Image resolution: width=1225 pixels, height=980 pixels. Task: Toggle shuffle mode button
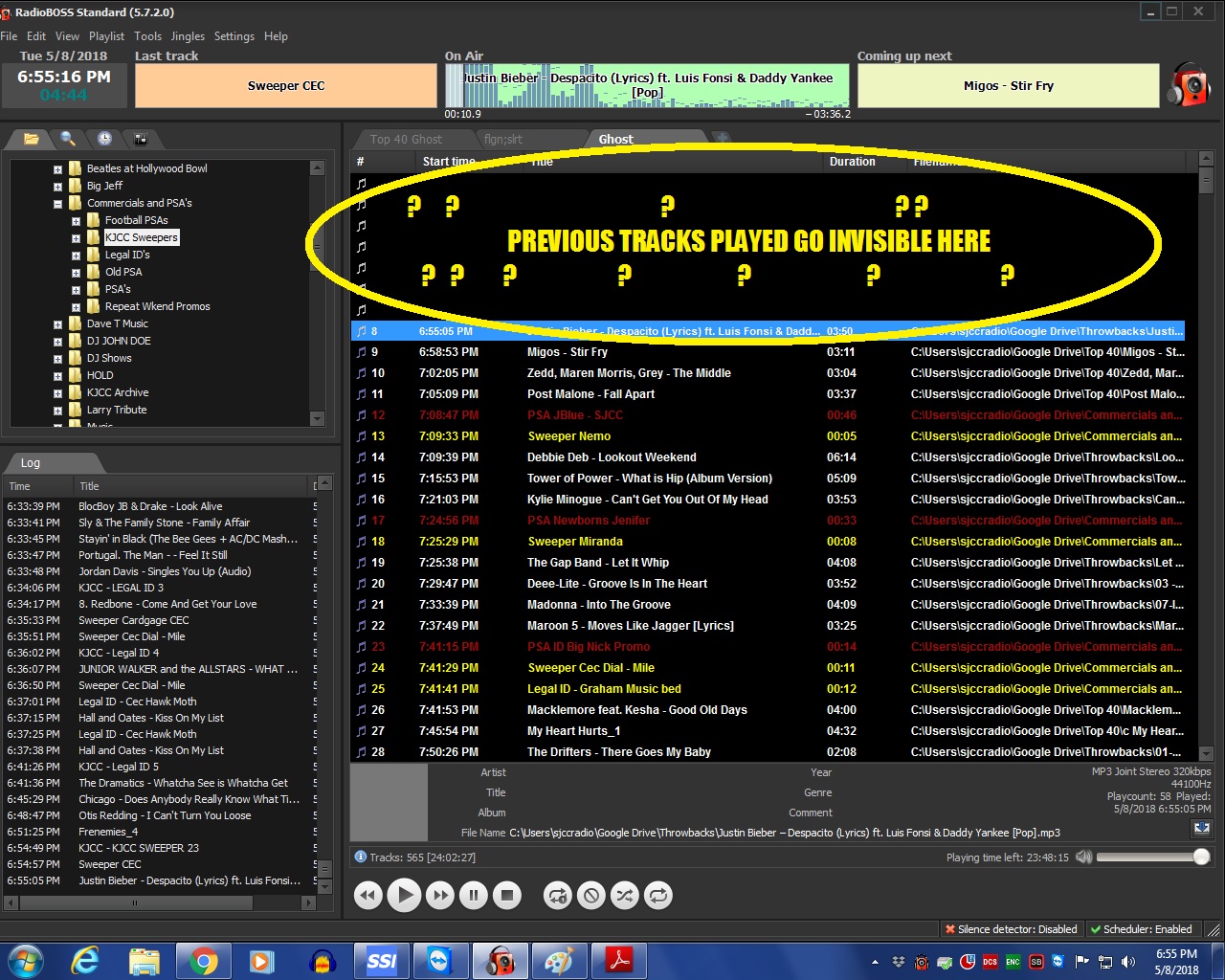click(x=625, y=896)
